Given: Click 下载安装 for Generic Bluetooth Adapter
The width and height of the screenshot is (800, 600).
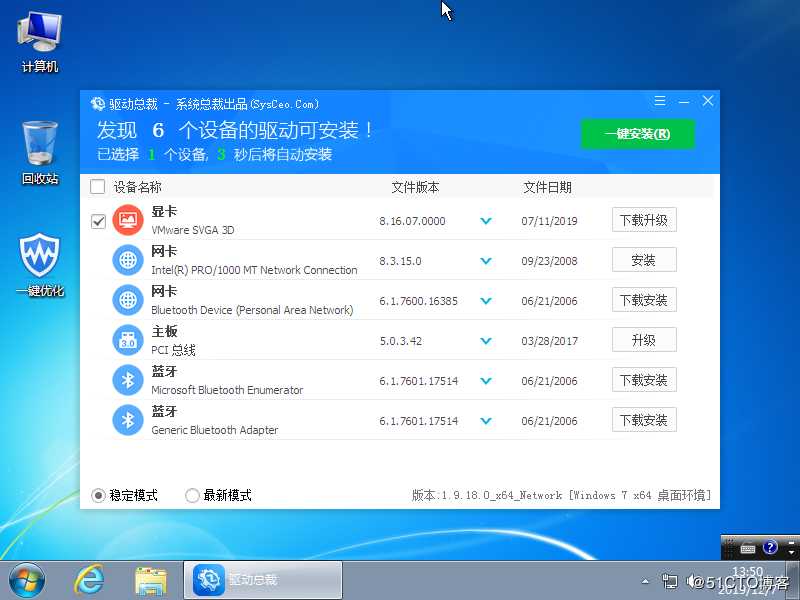Looking at the screenshot, I should 644,420.
